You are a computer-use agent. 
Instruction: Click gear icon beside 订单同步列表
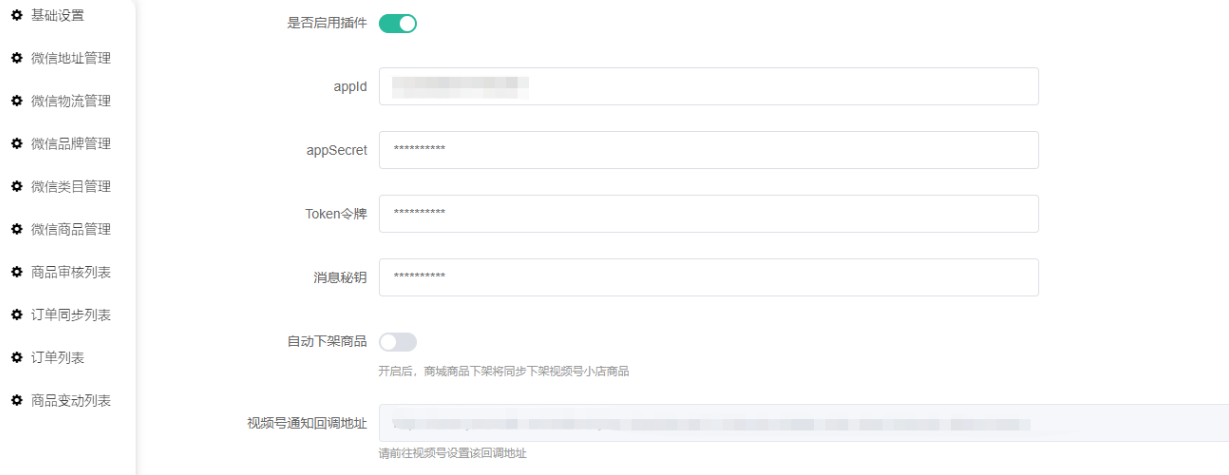click(x=16, y=315)
